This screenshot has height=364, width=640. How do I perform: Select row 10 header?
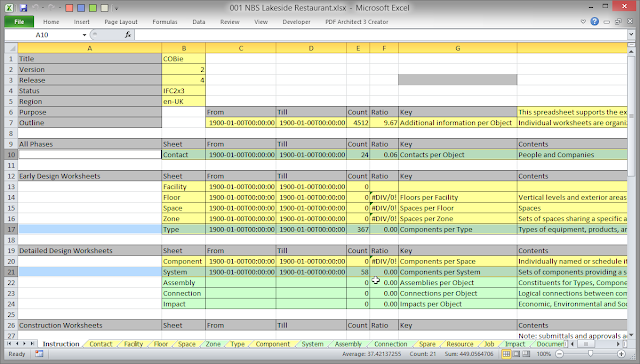tap(11, 155)
